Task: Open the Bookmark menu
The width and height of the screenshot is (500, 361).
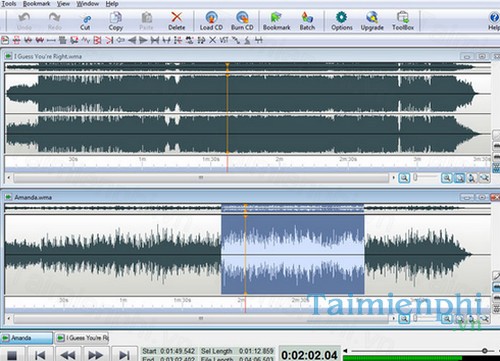Action: (36, 4)
